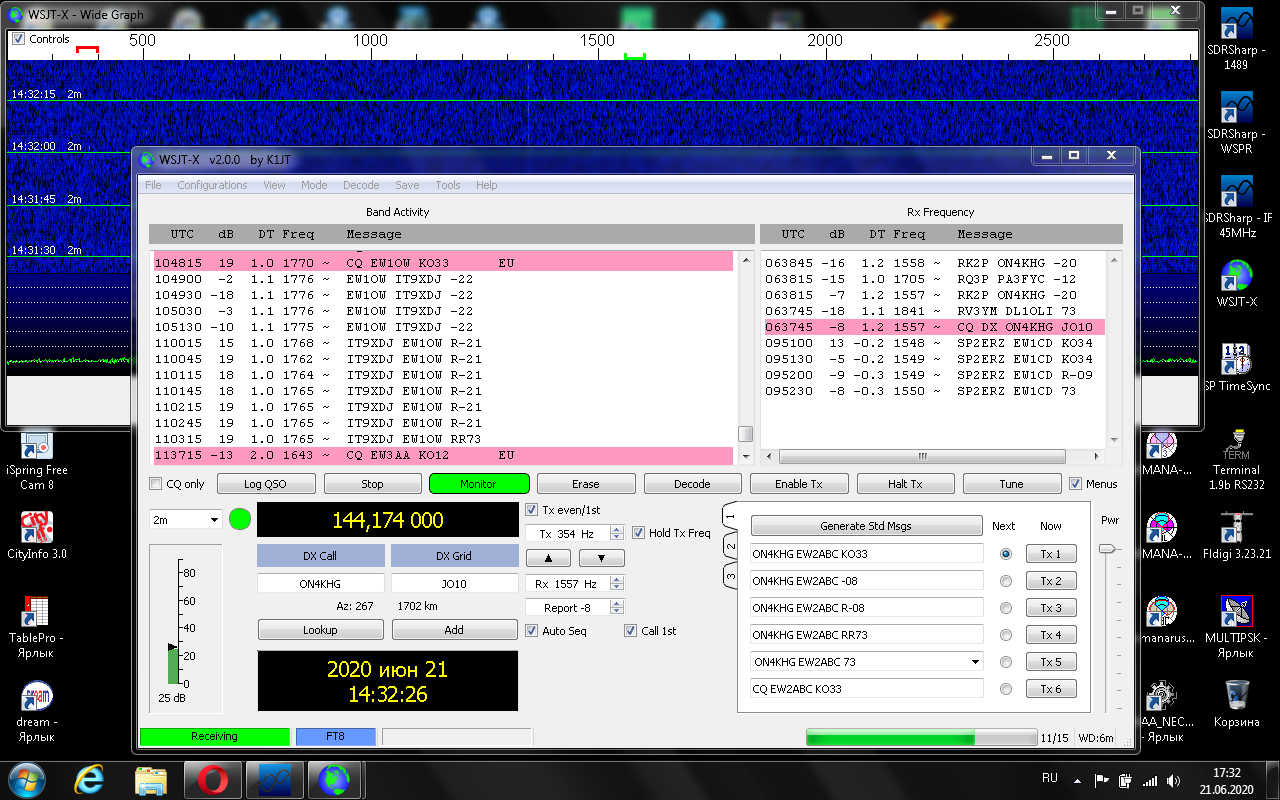Open the Fldigi 3.23.21 desktop icon
Image resolution: width=1280 pixels, height=800 pixels.
[x=1237, y=526]
